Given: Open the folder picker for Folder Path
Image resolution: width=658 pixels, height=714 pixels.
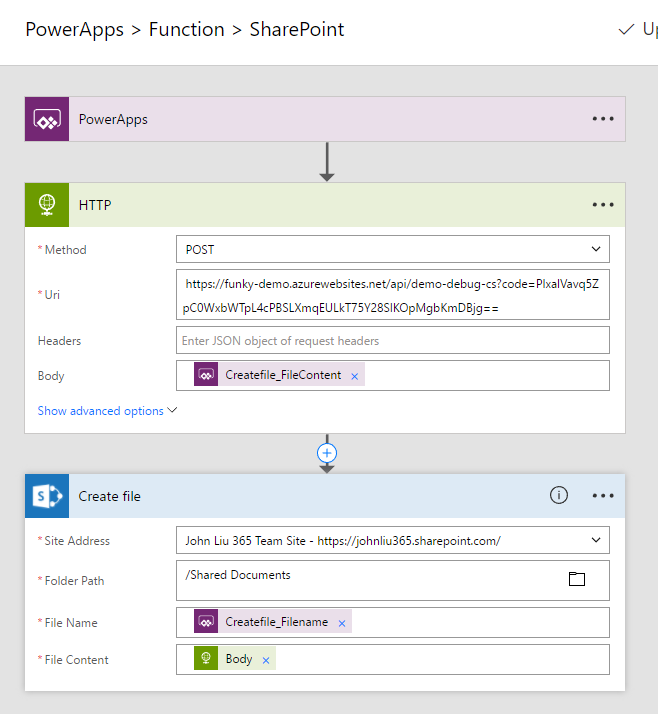Looking at the screenshot, I should click(x=576, y=579).
